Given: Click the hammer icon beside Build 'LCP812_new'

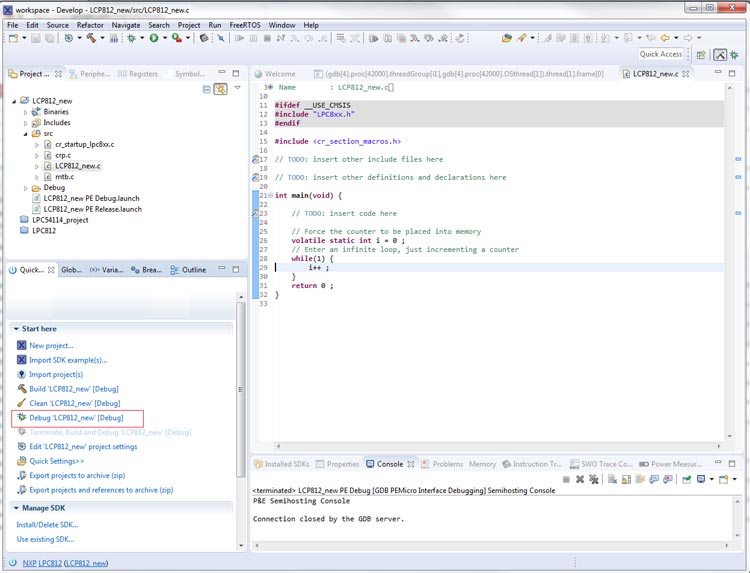Looking at the screenshot, I should 21,388.
